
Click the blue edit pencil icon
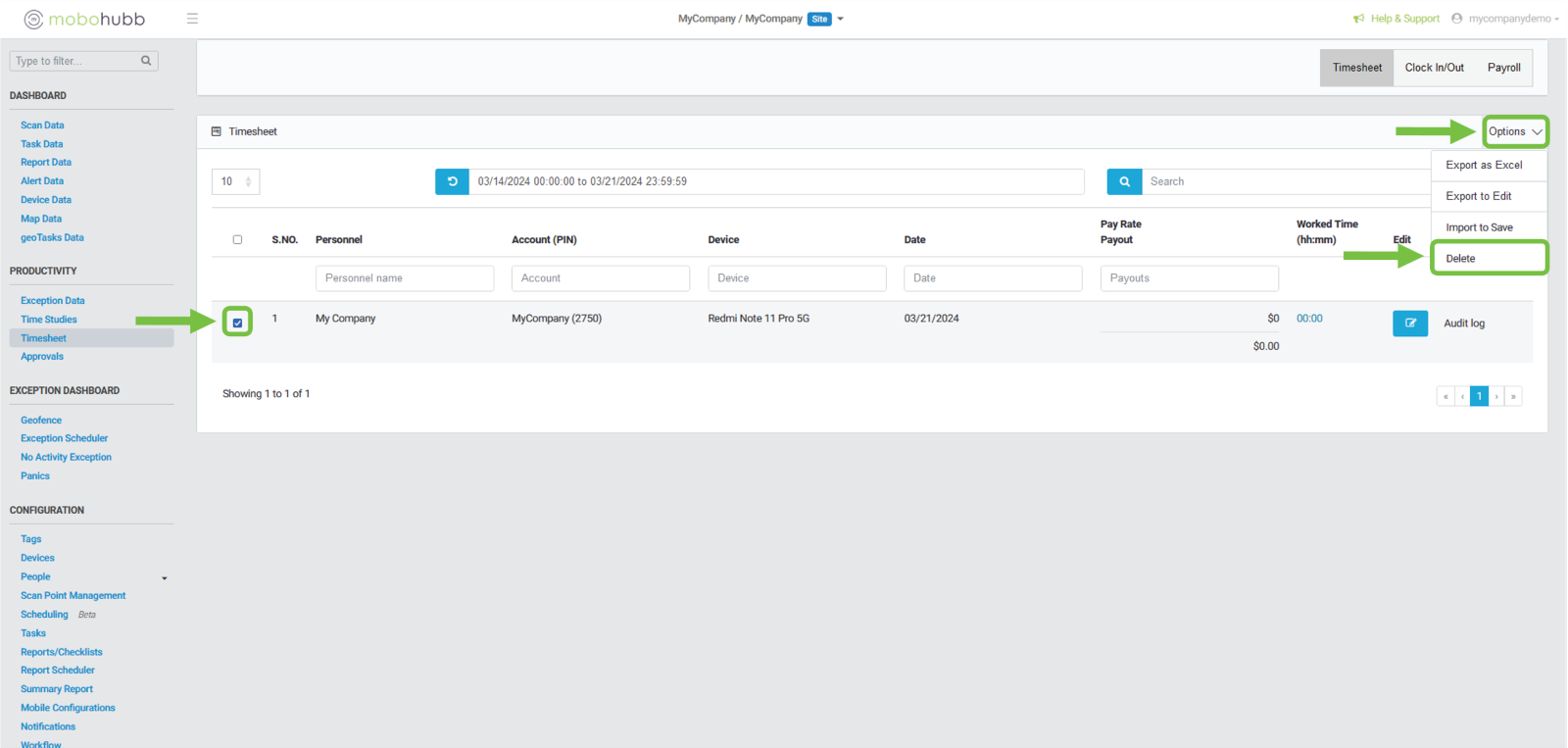[1409, 324]
